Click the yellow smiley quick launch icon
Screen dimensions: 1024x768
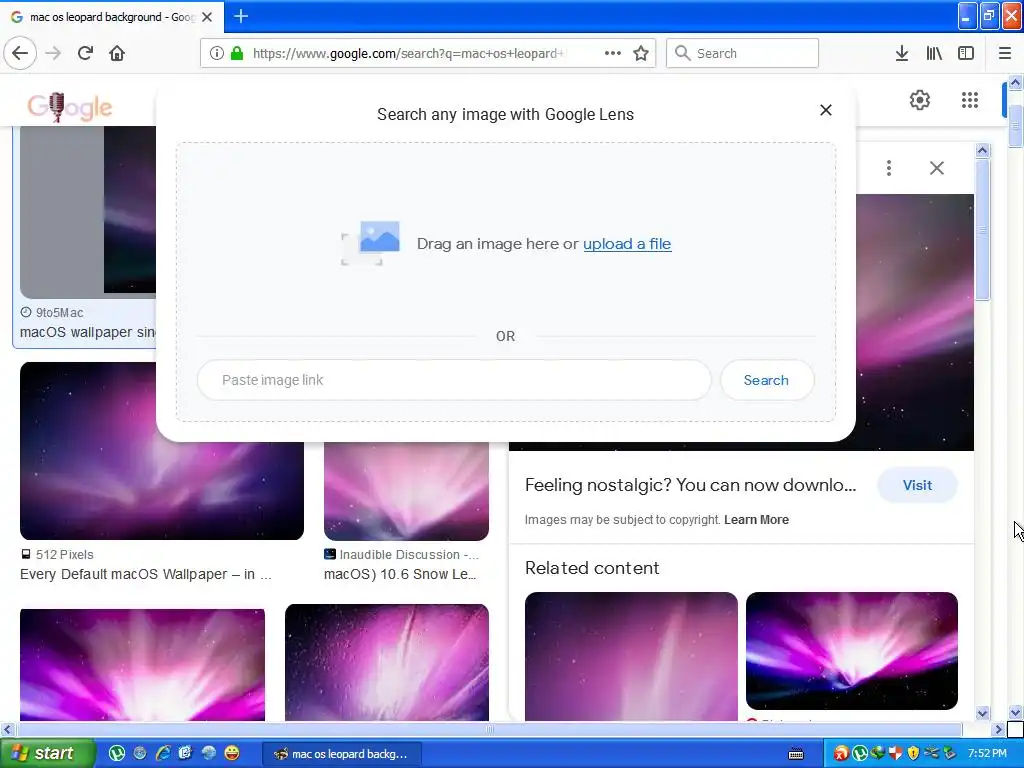[232, 753]
